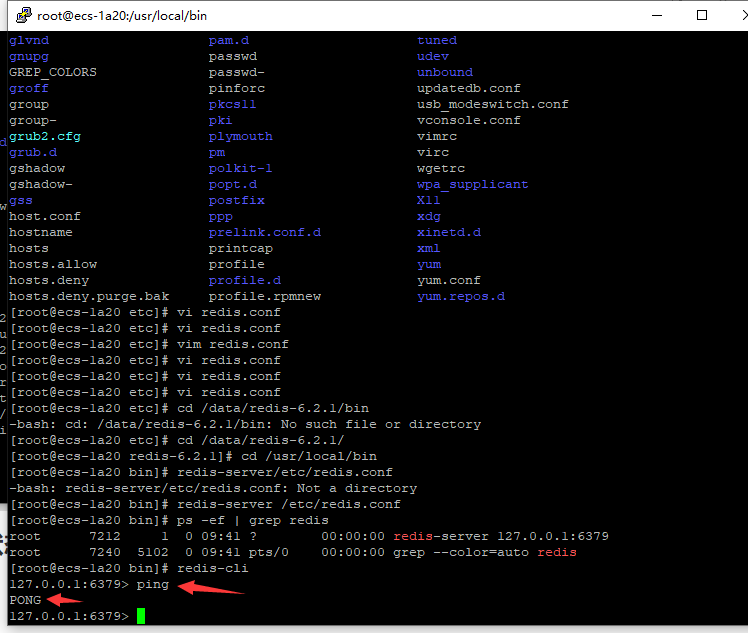
Task: Click the 'vim redis.conf' command line
Action: coord(233,344)
